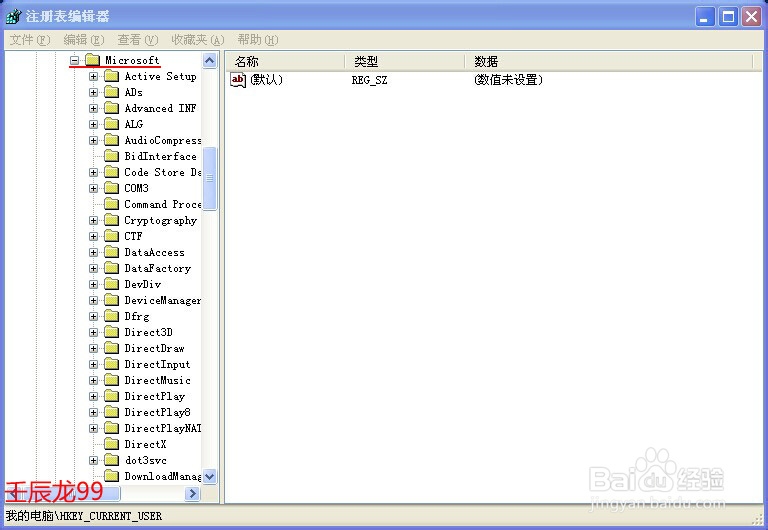Viewport: 768px width, 530px height.
Task: Select the DownloadManager key label
Action: pos(163,476)
